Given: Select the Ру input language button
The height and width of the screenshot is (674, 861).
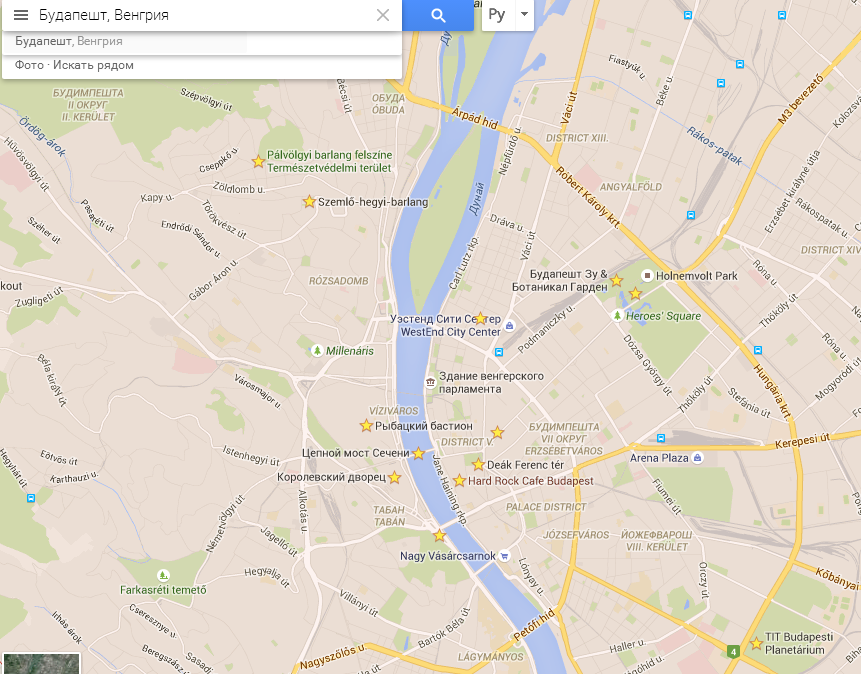Looking at the screenshot, I should [497, 15].
